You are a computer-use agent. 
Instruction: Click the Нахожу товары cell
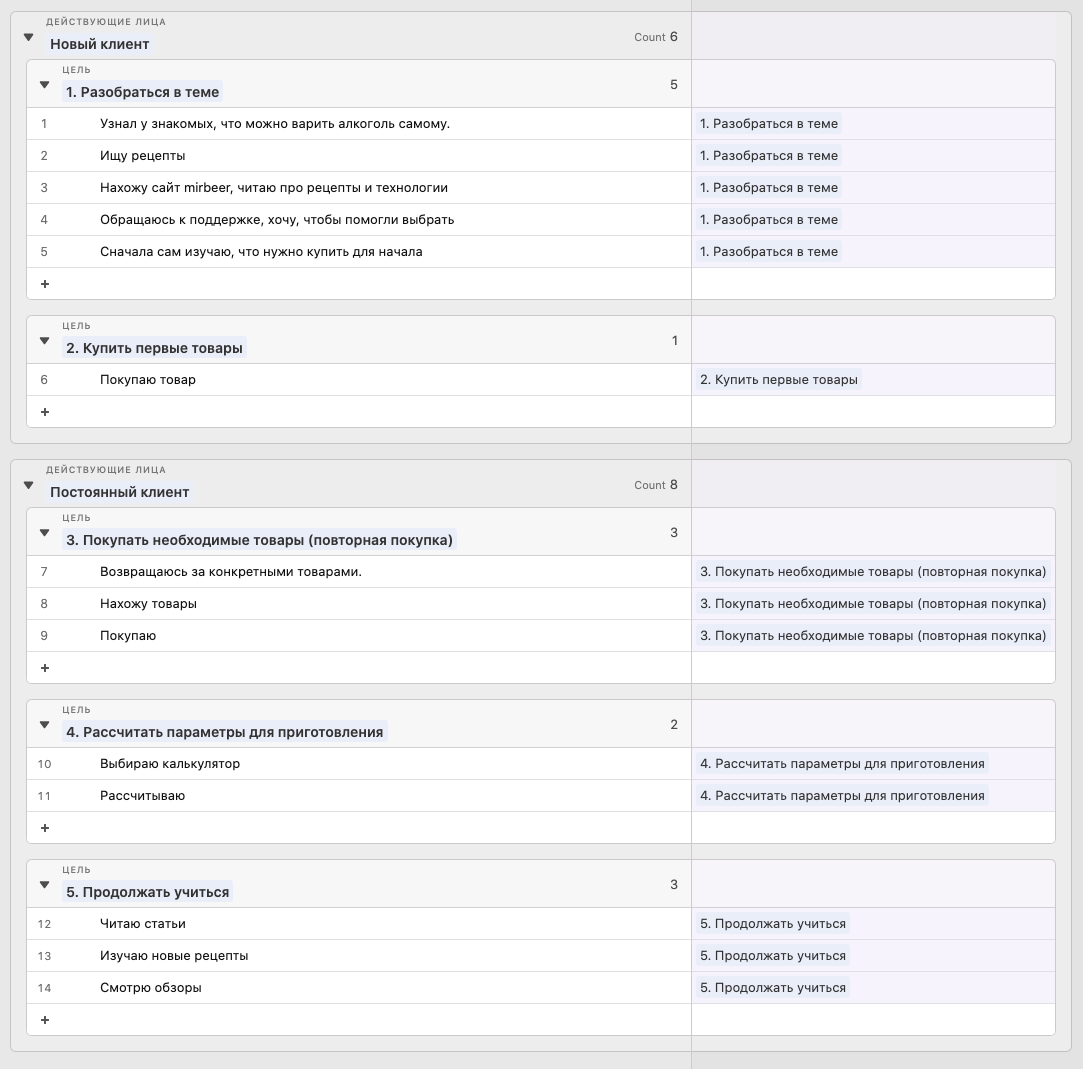pyautogui.click(x=148, y=604)
